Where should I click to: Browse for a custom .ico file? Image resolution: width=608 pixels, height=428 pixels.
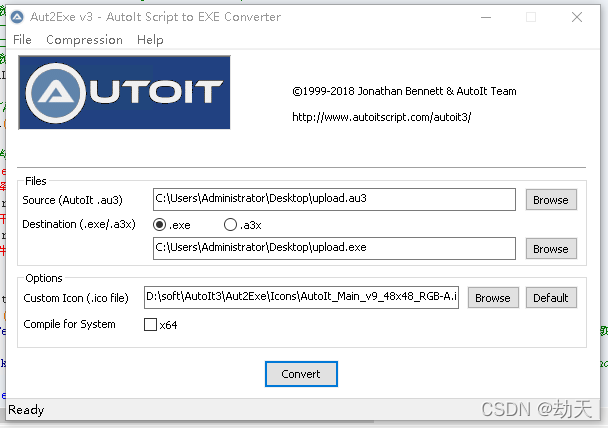click(493, 298)
